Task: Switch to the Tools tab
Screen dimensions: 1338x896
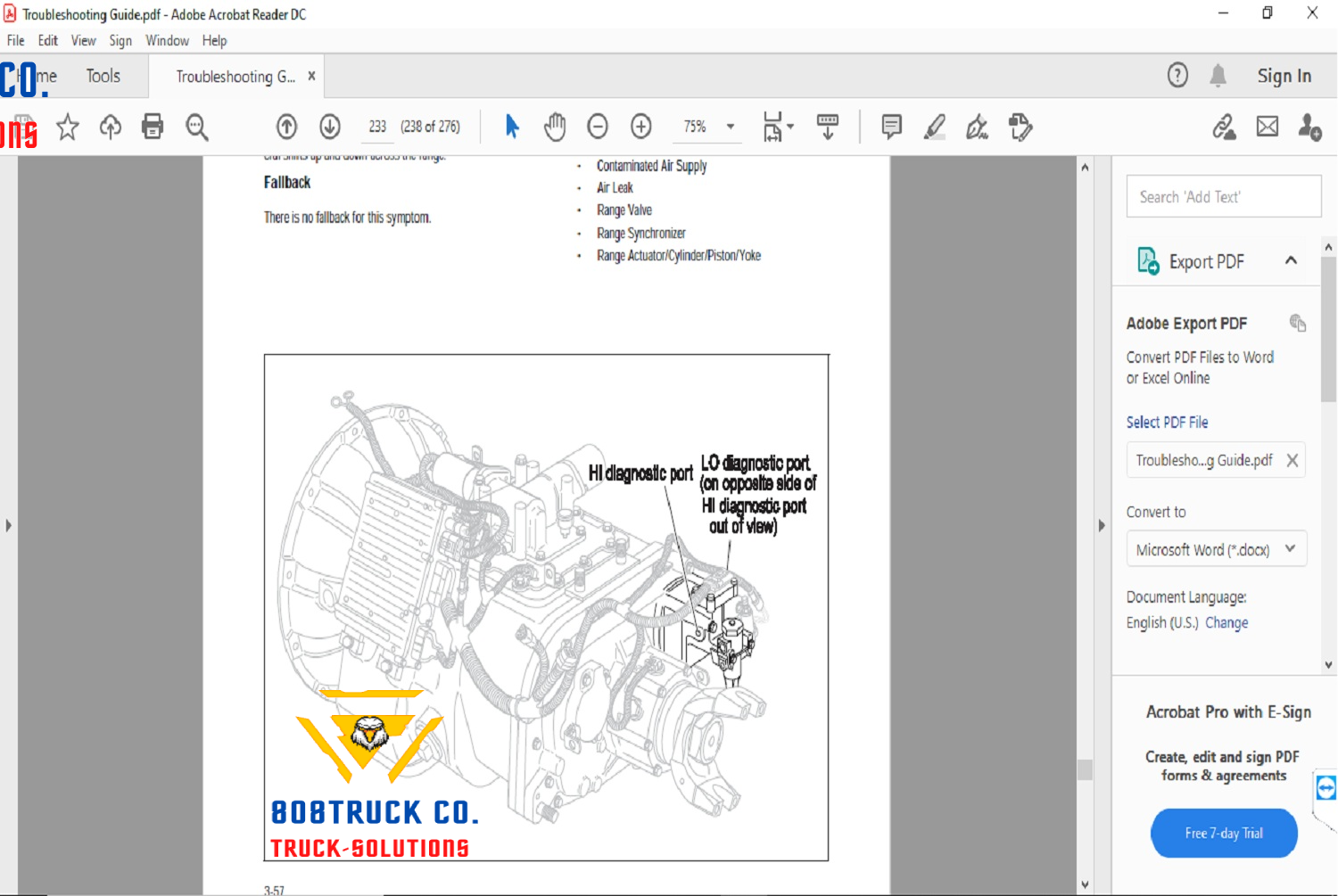Action: [x=103, y=77]
